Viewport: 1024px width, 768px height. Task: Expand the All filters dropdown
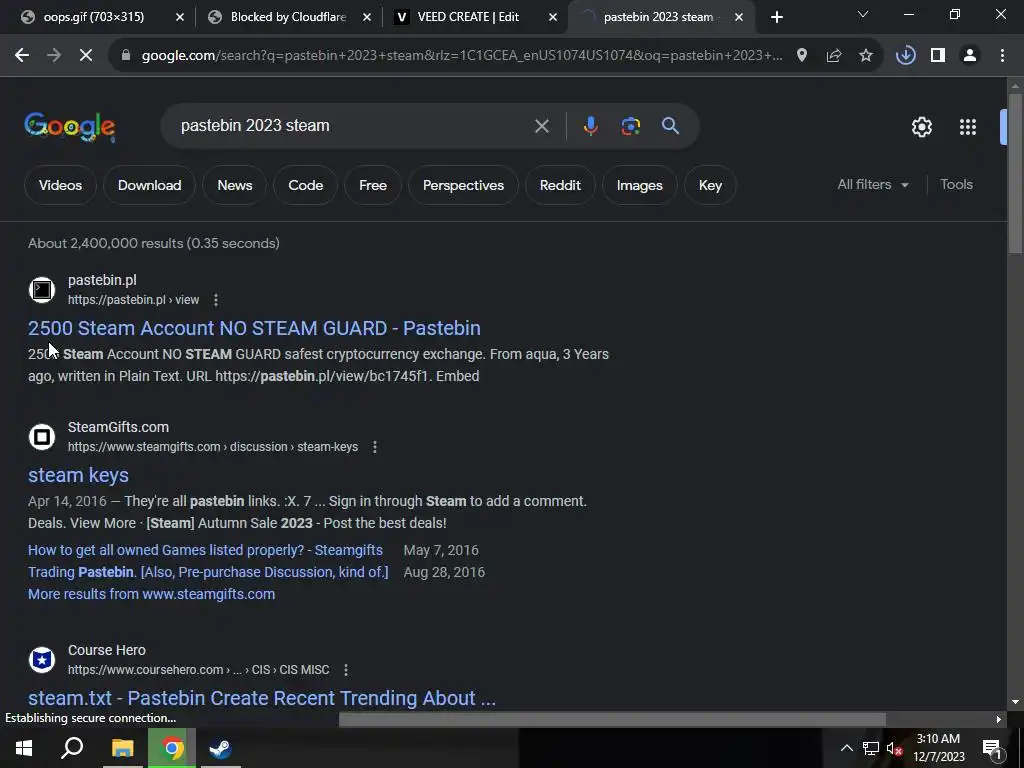coord(873,185)
